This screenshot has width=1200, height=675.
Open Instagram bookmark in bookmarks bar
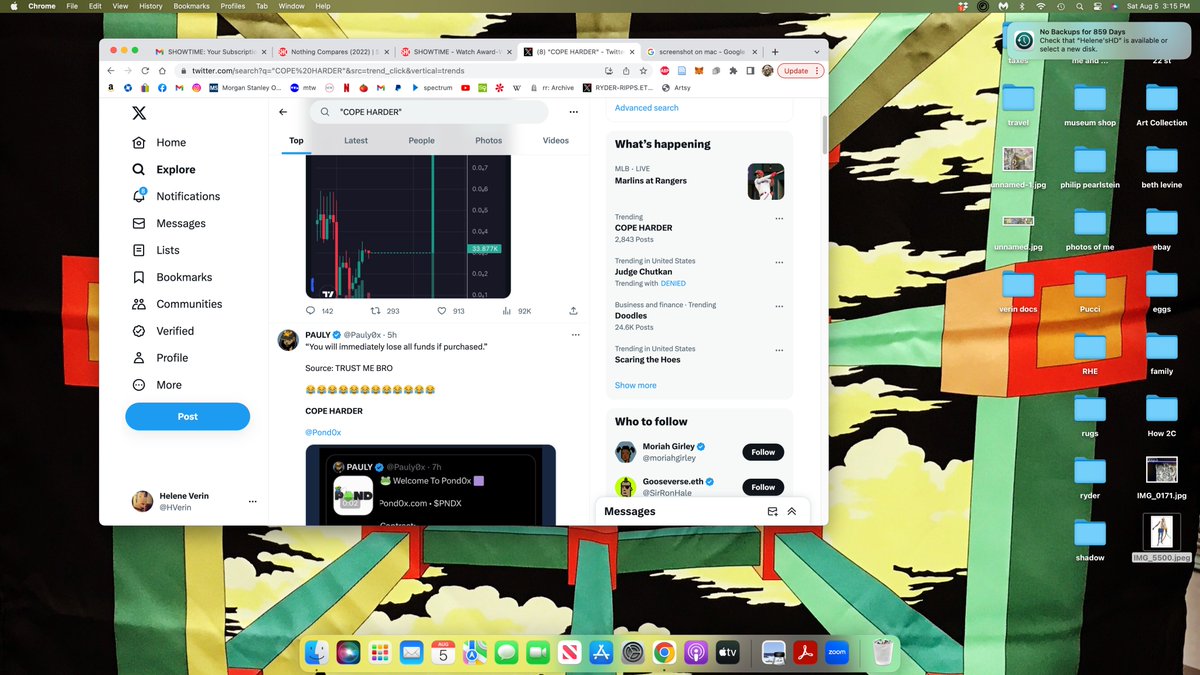[x=196, y=88]
